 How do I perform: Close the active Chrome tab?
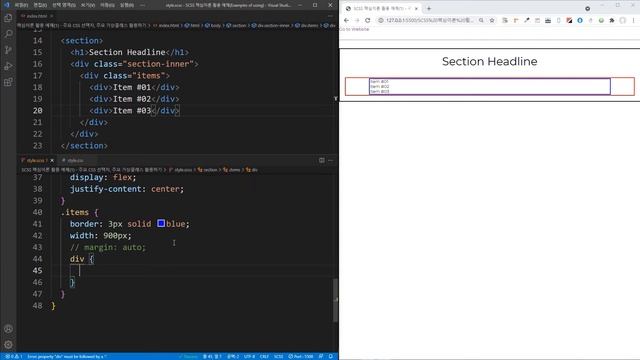(416, 8)
